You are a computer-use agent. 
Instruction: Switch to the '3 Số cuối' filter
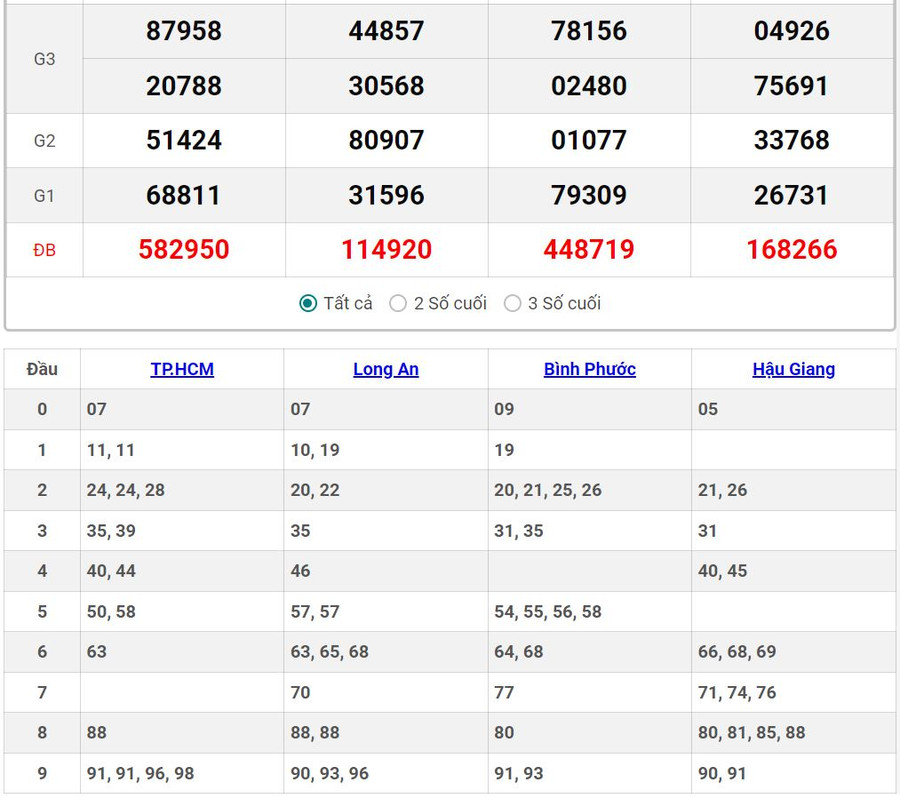tap(513, 303)
